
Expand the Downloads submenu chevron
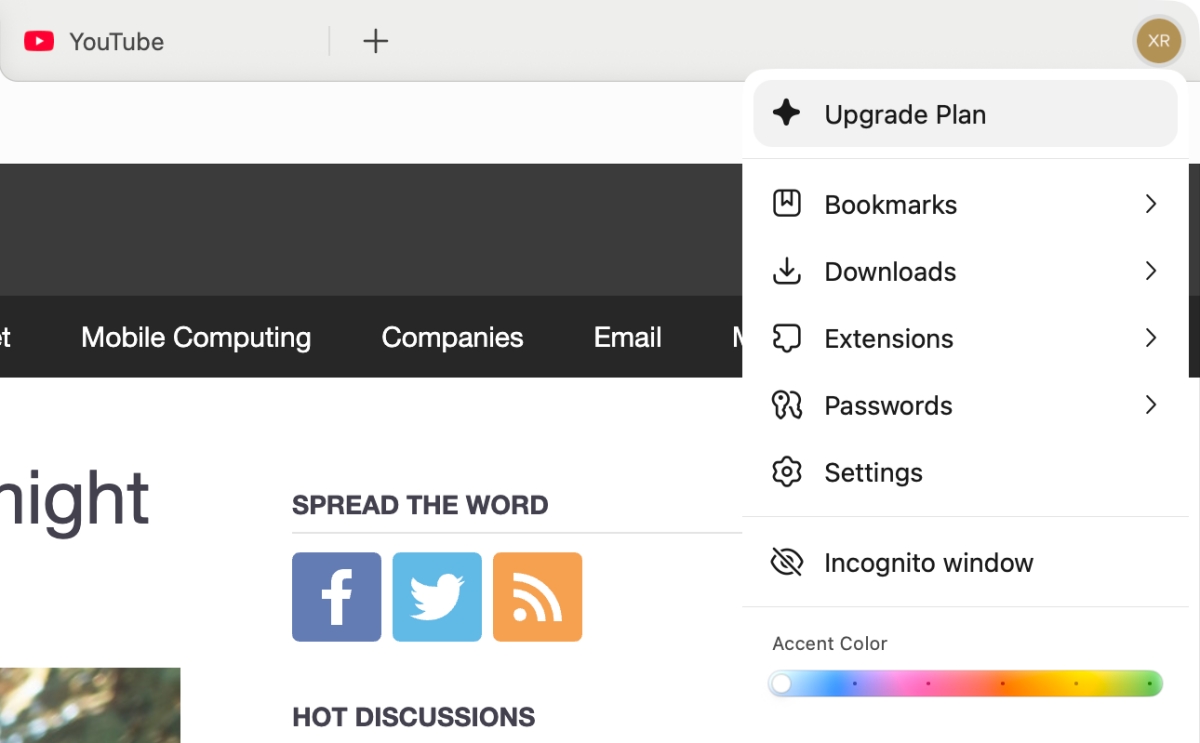point(1151,271)
